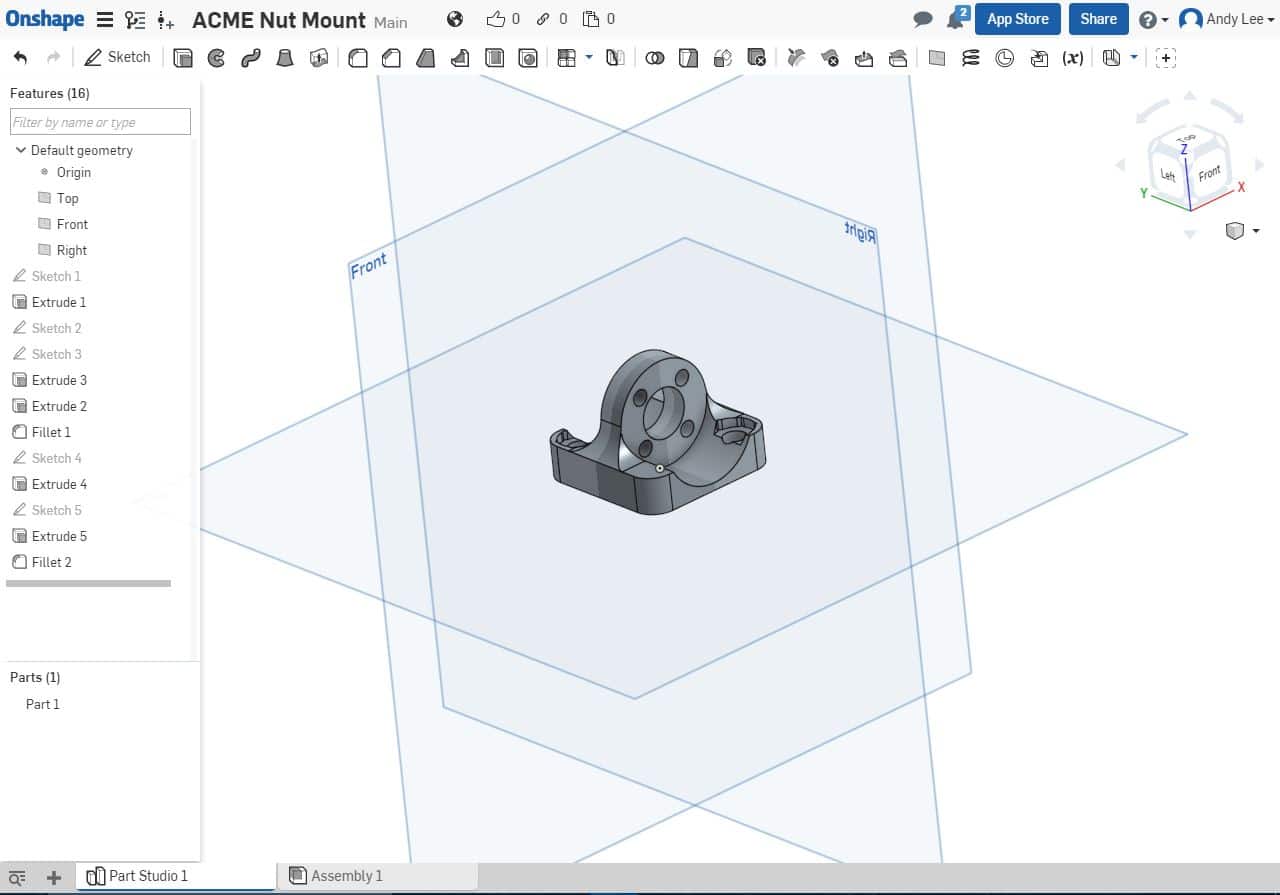Select the Shell tool
The height and width of the screenshot is (895, 1280).
pyautogui.click(x=494, y=58)
